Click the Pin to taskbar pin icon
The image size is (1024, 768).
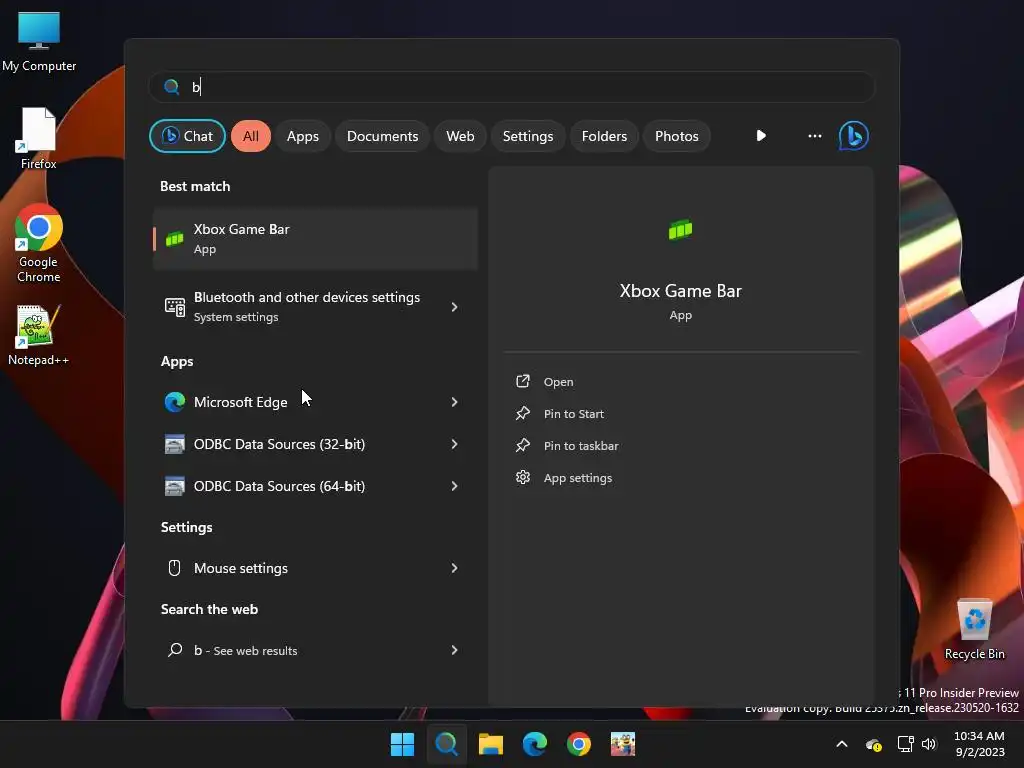tap(522, 445)
